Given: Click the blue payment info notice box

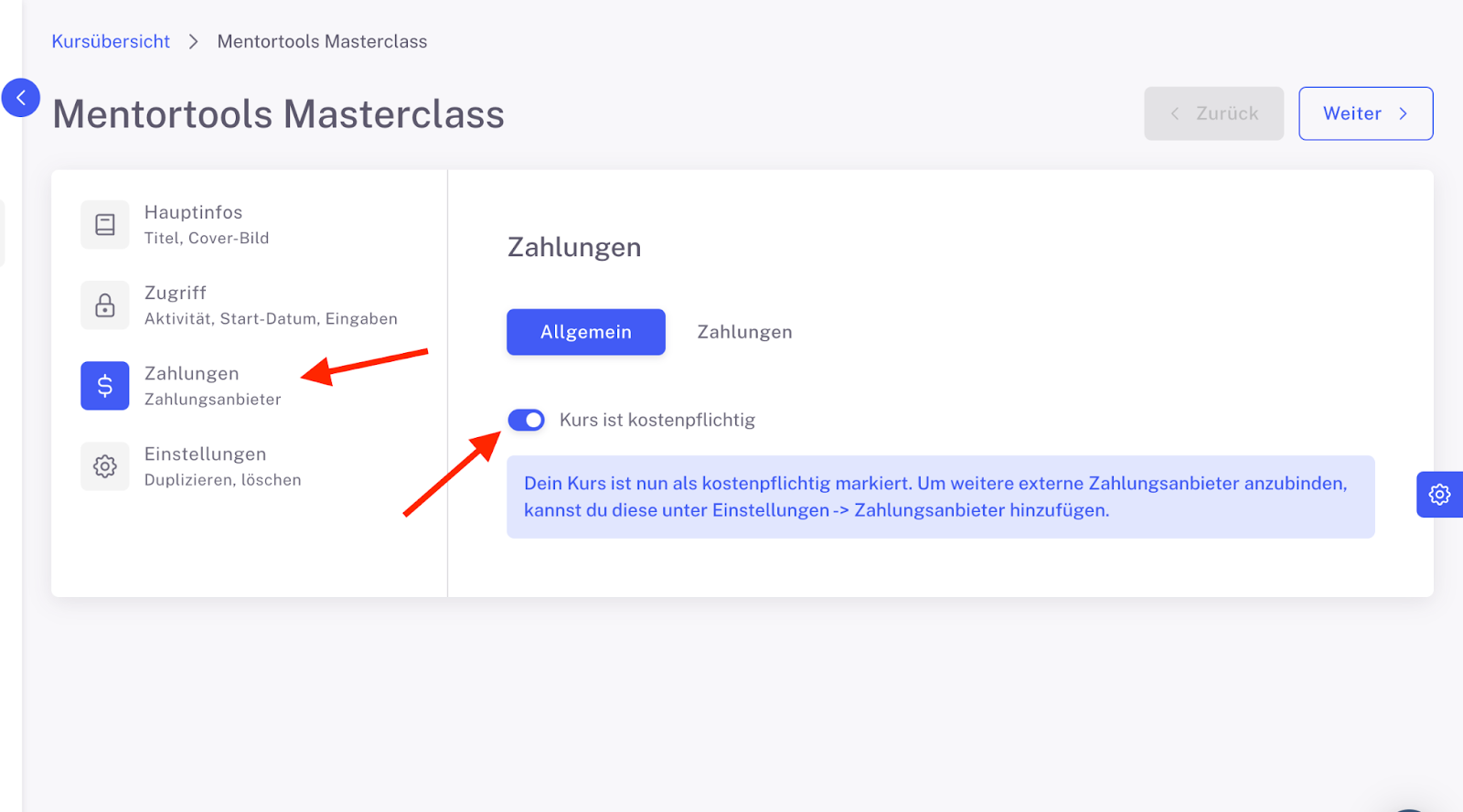Looking at the screenshot, I should 940,497.
